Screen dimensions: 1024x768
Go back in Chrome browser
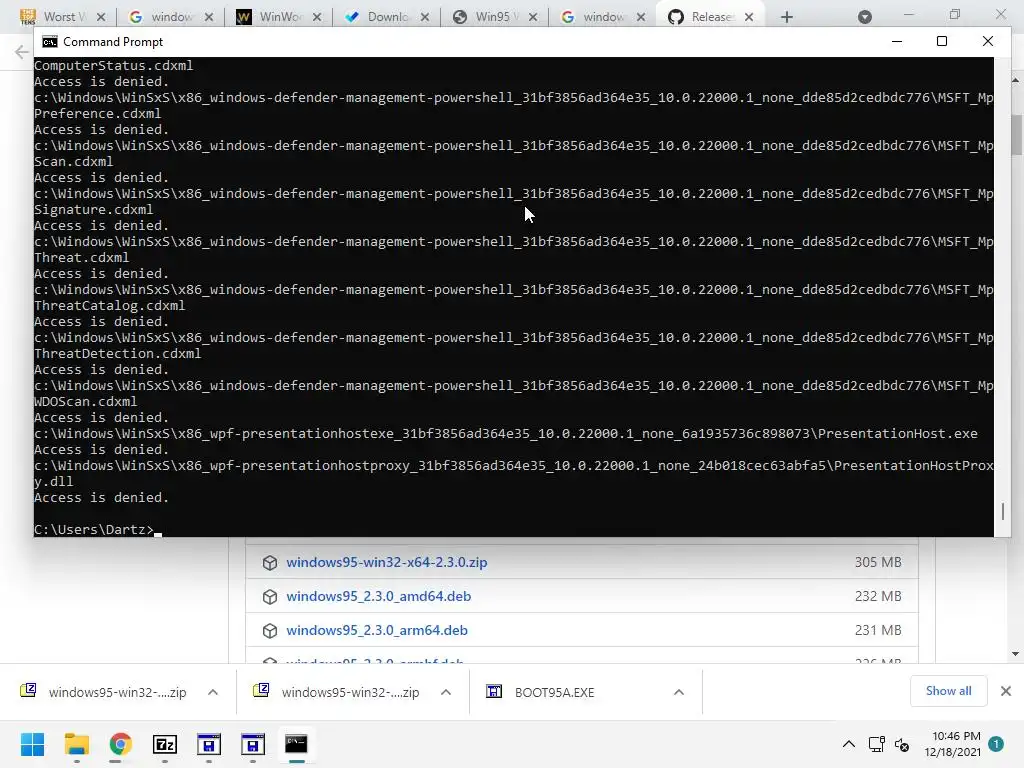coord(22,52)
